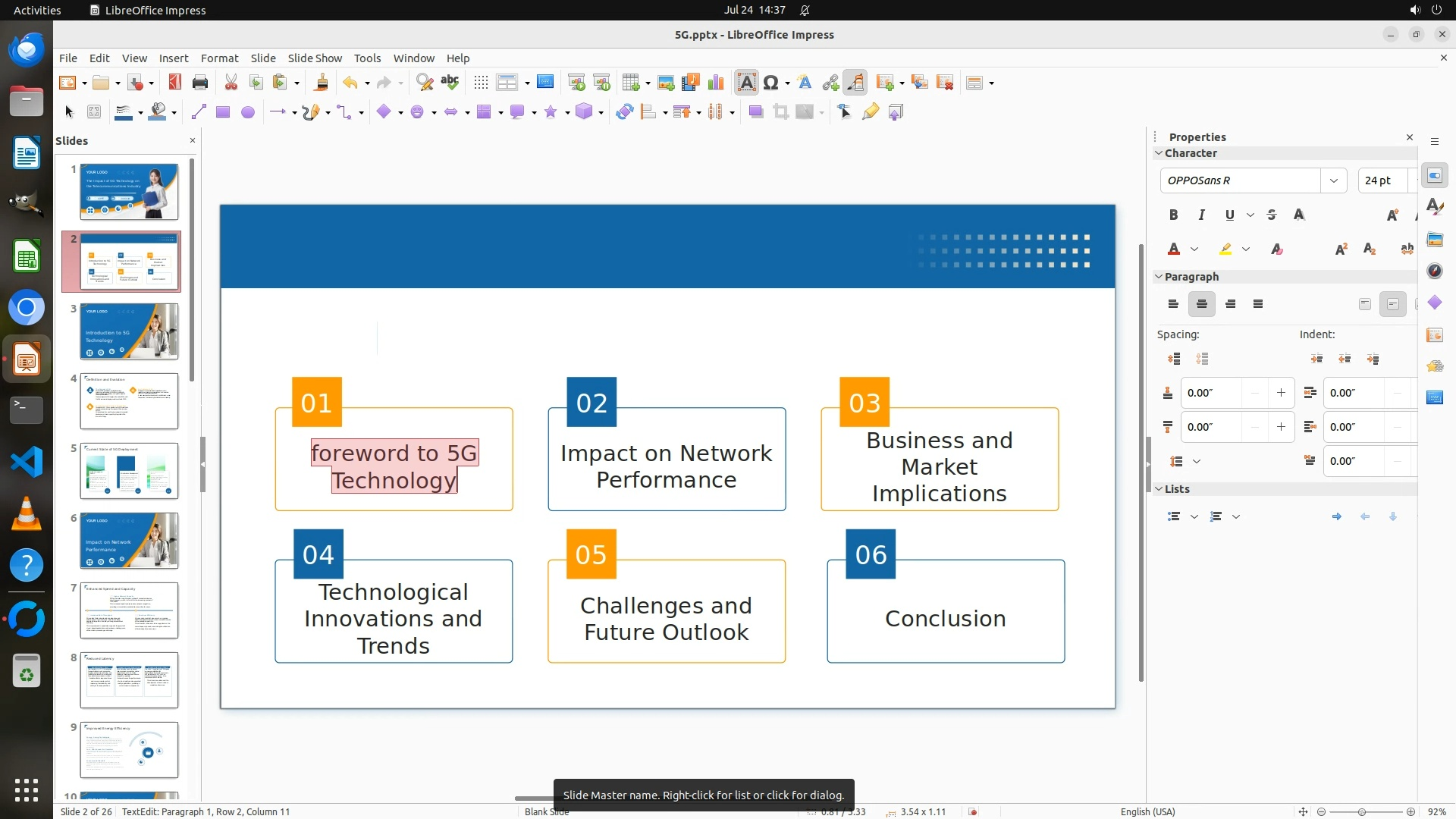This screenshot has width=1456, height=819.
Task: Click the Insert Image icon
Action: 666,83
